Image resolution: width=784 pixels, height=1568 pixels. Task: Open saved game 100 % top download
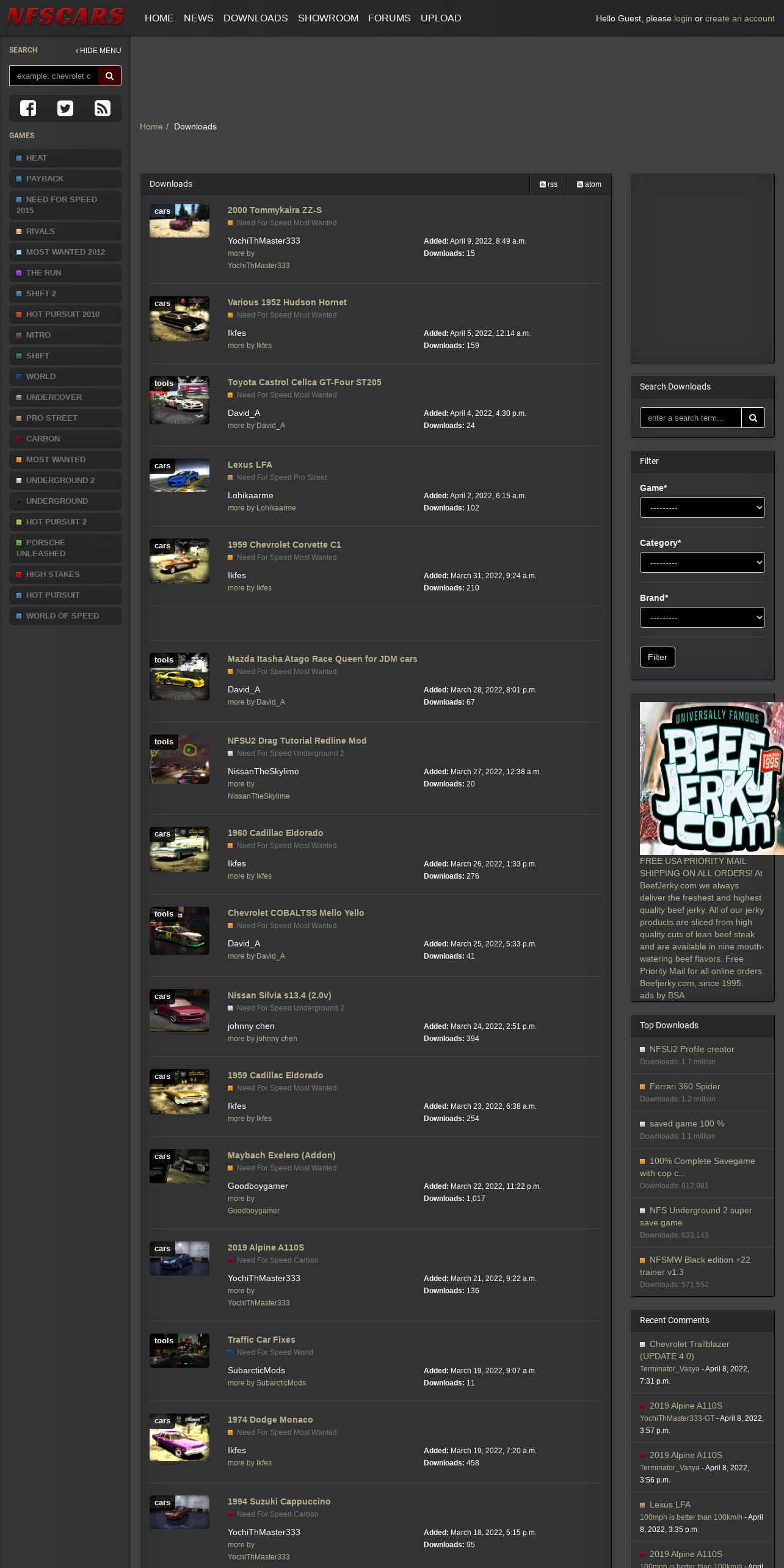pyautogui.click(x=687, y=1123)
